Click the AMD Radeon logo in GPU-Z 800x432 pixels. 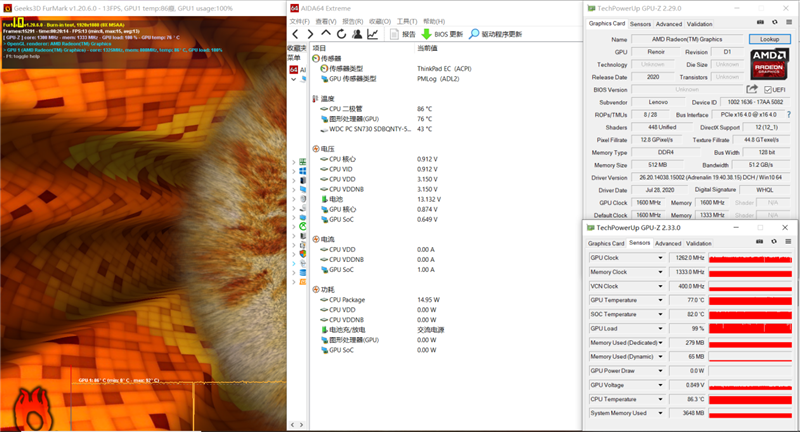[769, 64]
